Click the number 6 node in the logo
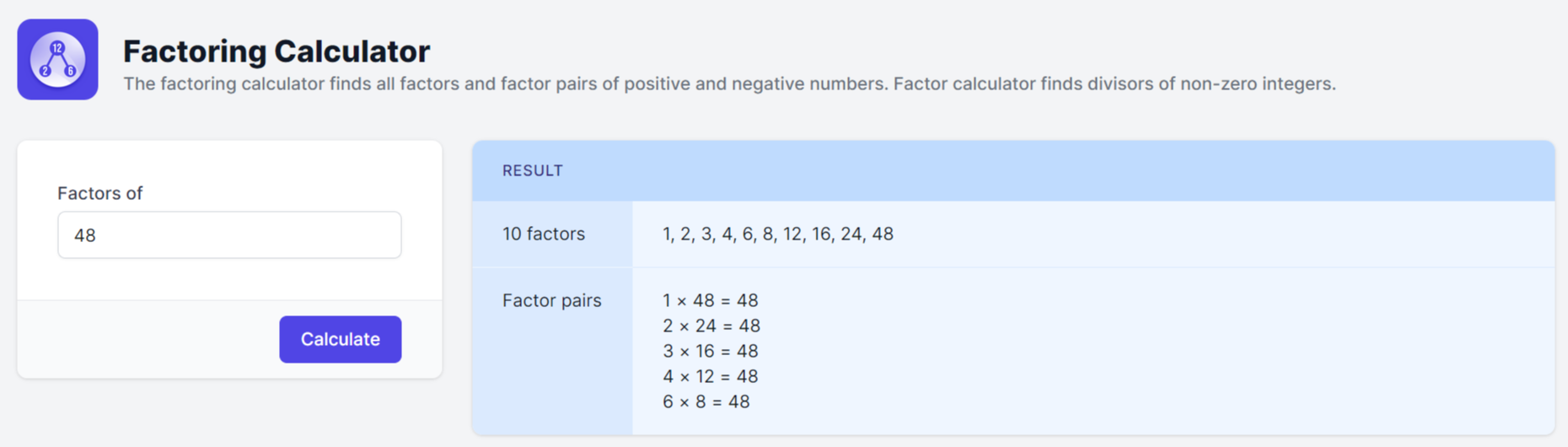Image resolution: width=1568 pixels, height=447 pixels. (70, 71)
